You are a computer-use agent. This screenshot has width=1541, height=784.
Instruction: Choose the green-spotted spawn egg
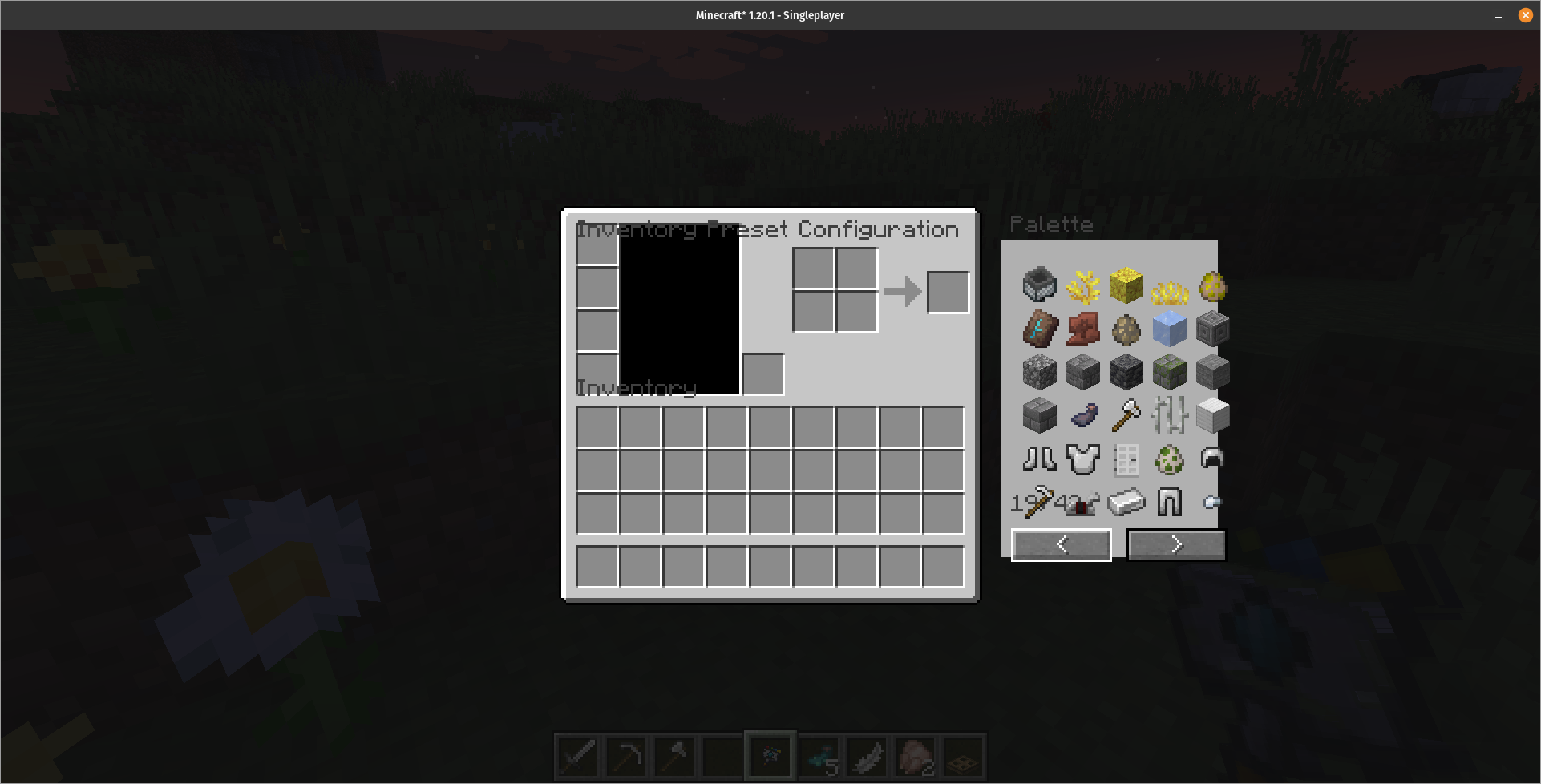click(1170, 459)
